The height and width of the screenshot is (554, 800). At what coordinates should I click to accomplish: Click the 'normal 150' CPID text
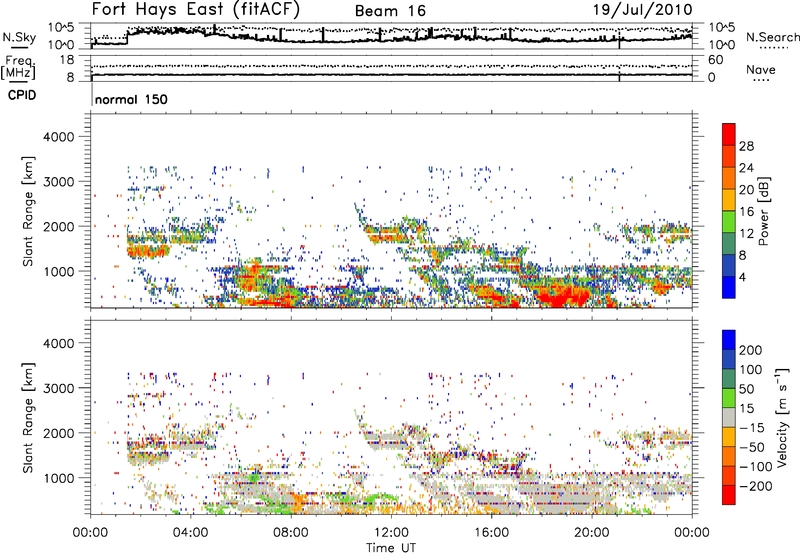(131, 99)
